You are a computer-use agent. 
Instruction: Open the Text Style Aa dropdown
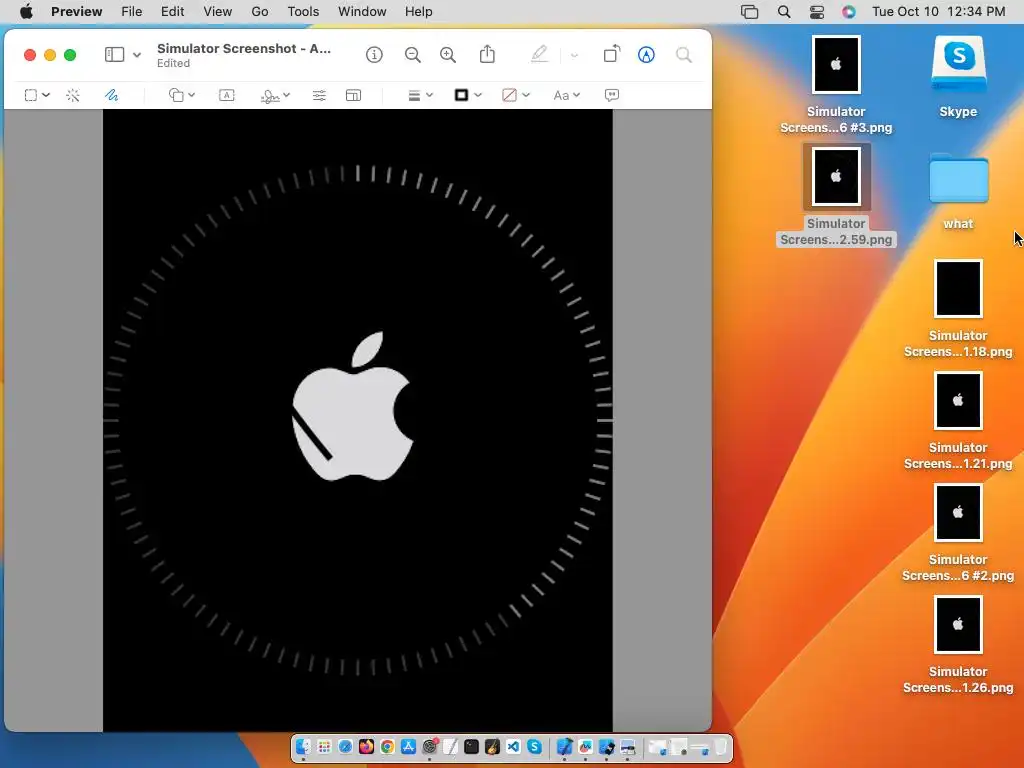tap(566, 95)
